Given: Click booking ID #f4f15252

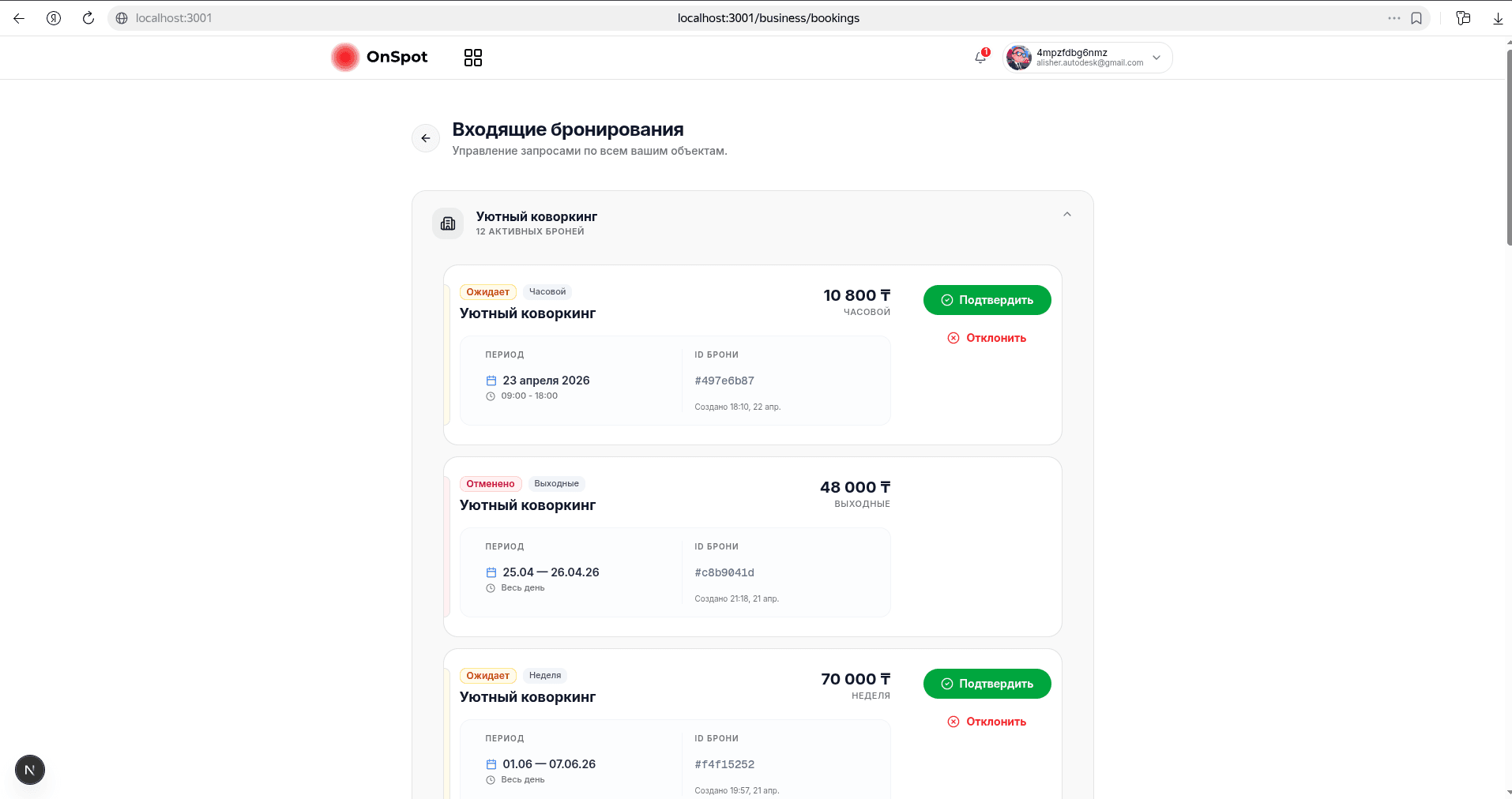Looking at the screenshot, I should [x=724, y=764].
